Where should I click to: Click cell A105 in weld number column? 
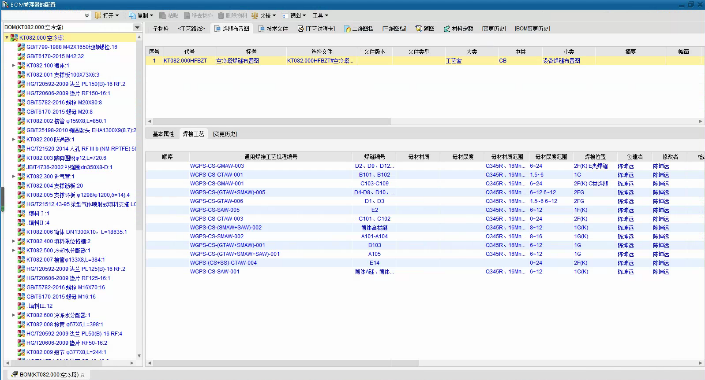click(x=375, y=254)
